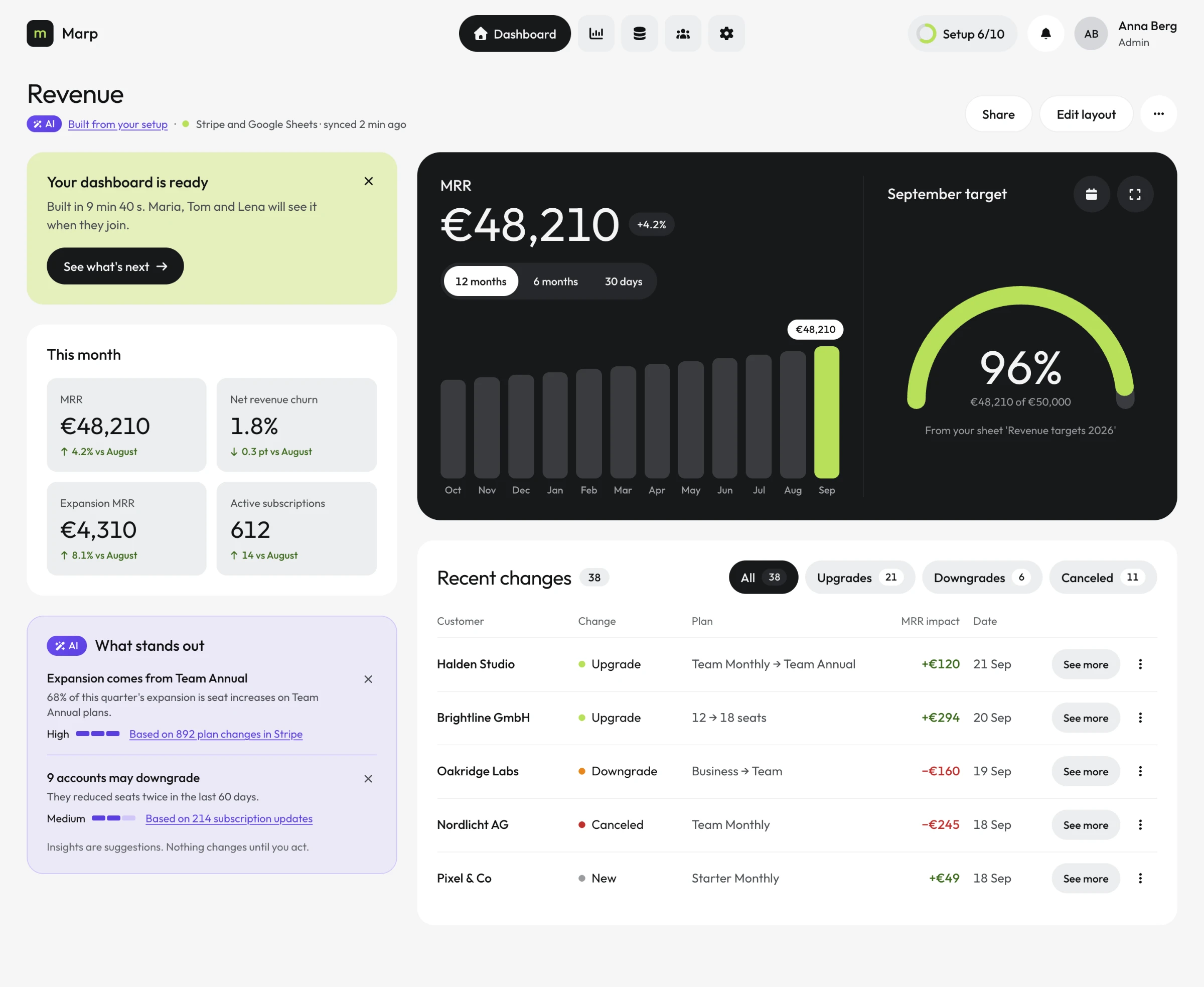Click the Share button
The height and width of the screenshot is (987, 1204).
coord(998,114)
